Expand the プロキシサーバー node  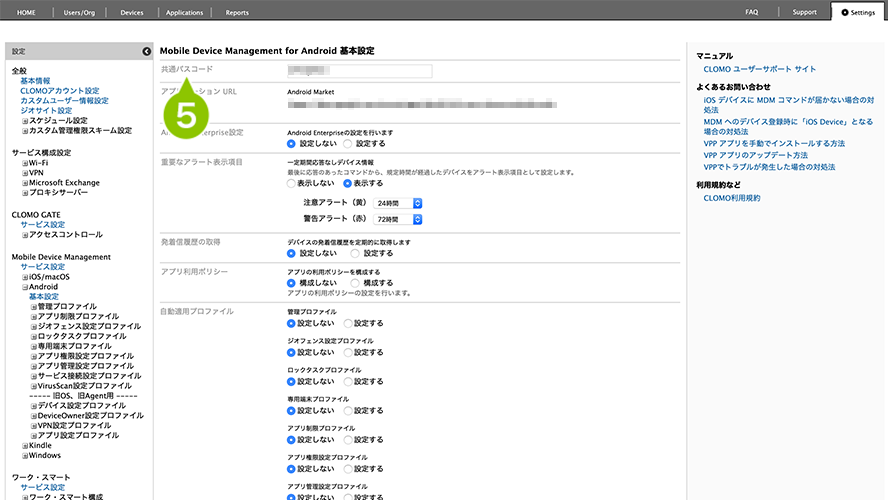pyautogui.click(x=25, y=193)
